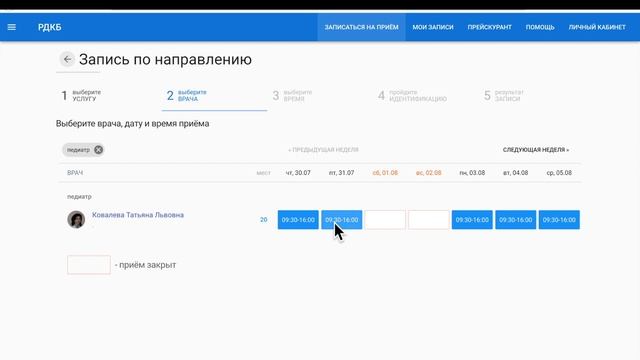Screen dimensions: 640x360
Task: Open doctor Ковалева Татьяна Львовна's profile
Action: click(138, 215)
